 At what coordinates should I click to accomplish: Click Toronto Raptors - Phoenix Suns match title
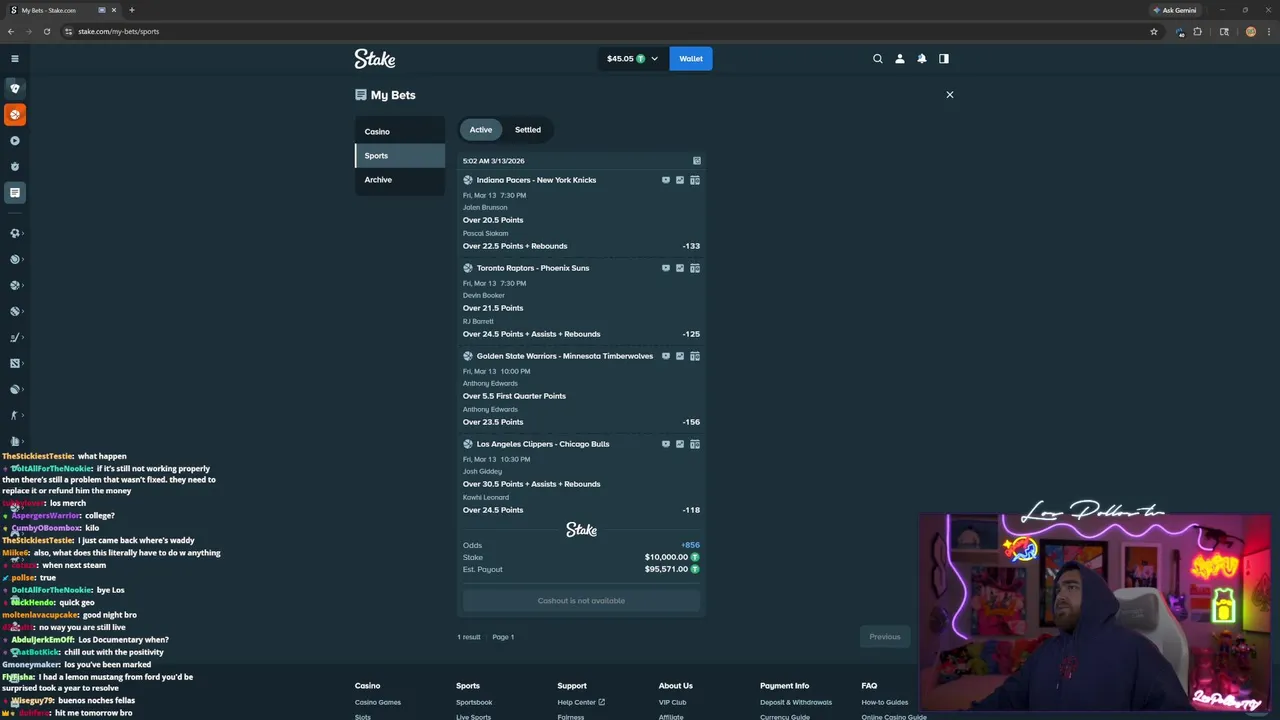click(x=533, y=268)
